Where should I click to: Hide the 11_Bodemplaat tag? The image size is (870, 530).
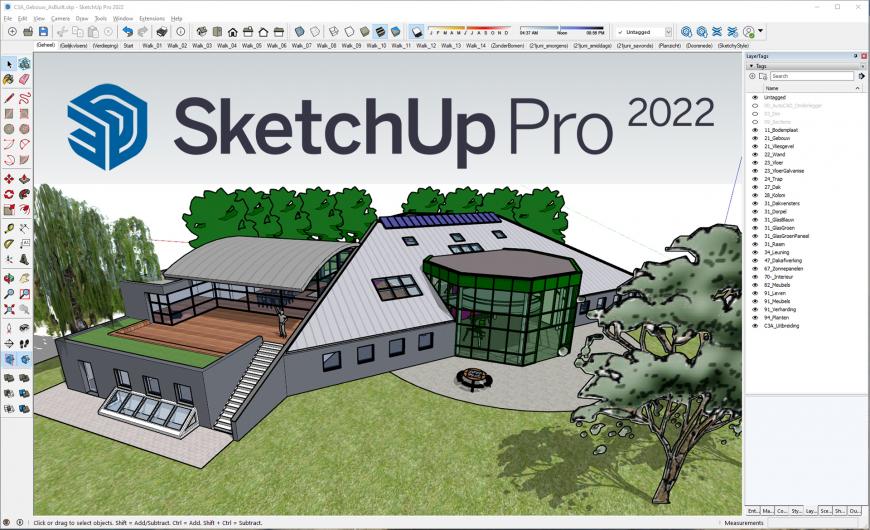pyautogui.click(x=755, y=130)
